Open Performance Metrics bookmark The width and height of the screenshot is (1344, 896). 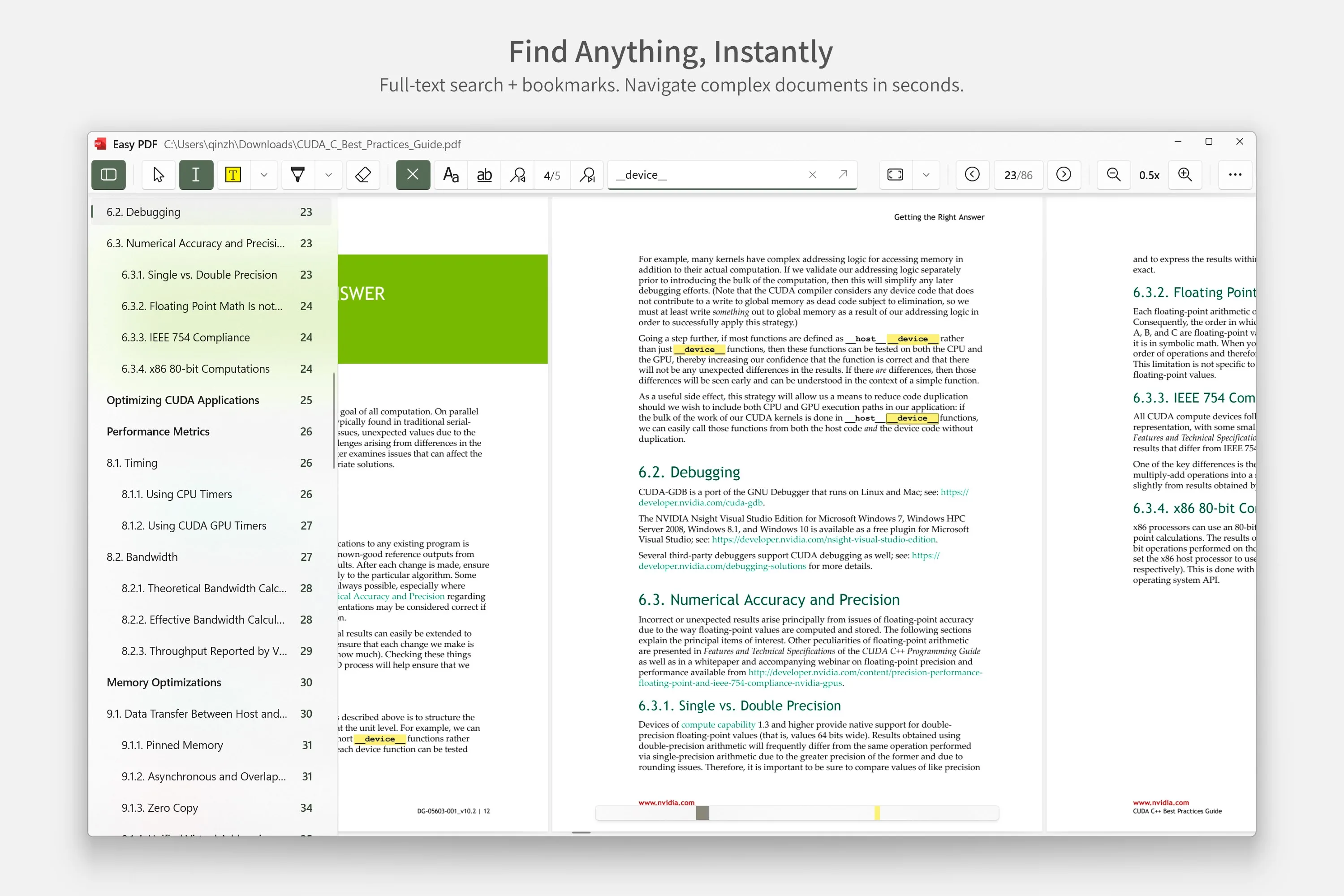click(x=211, y=432)
